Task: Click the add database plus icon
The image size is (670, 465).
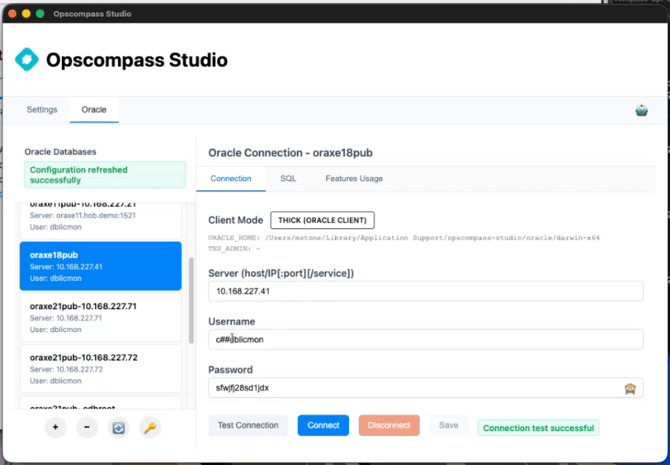Action: 56,427
